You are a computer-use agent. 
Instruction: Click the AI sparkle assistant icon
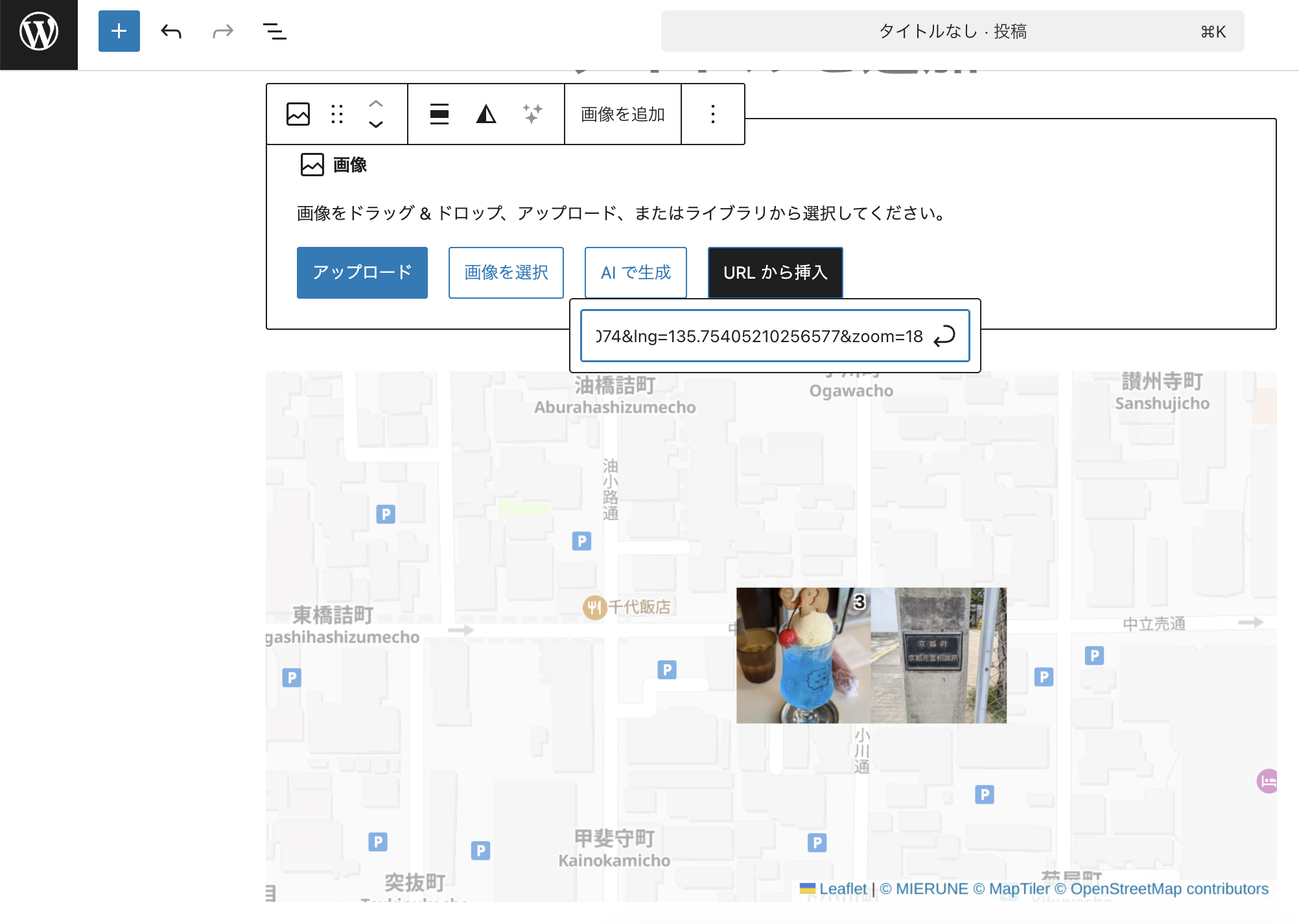(532, 114)
